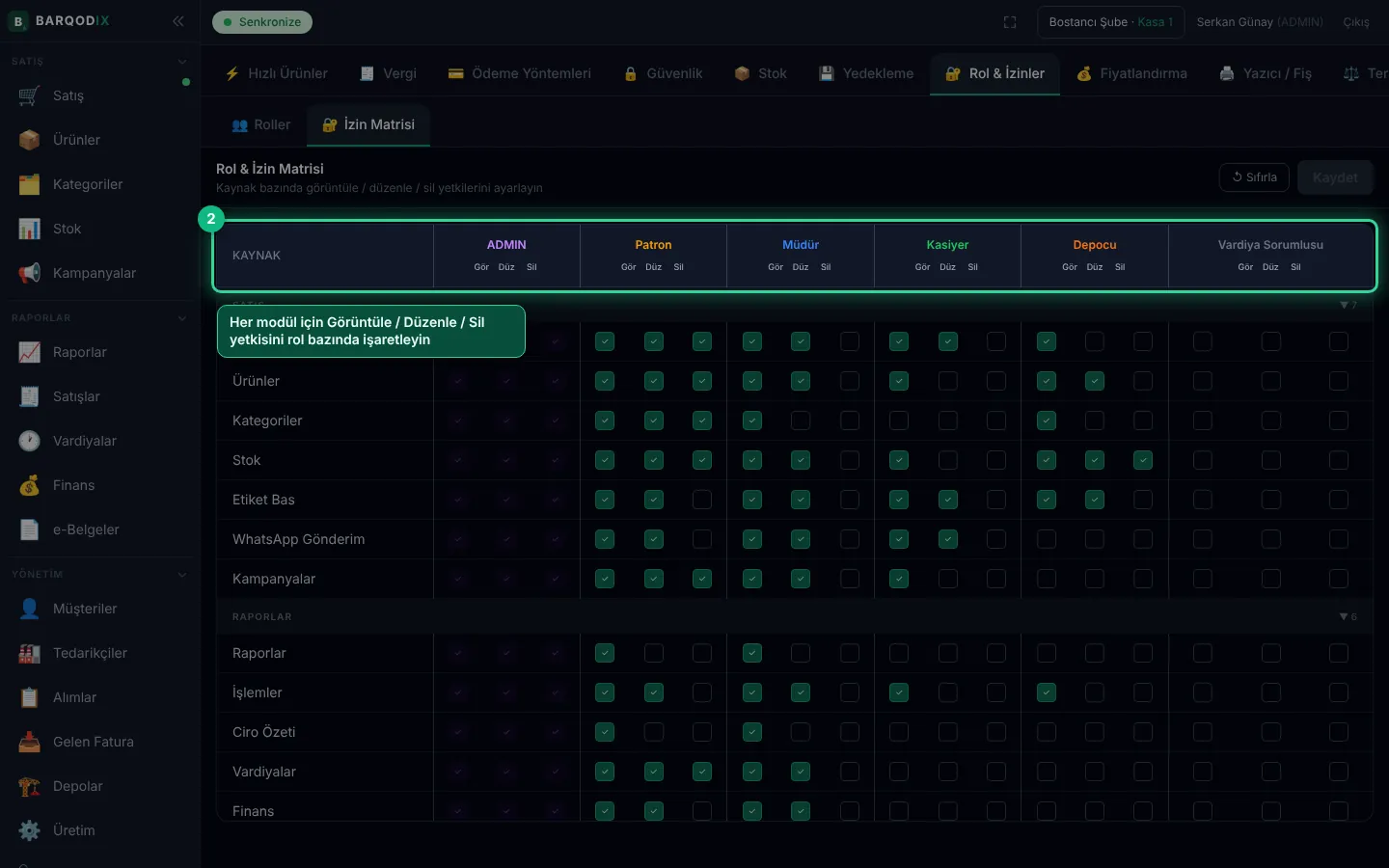Enable Kasiyer Düz permission in Stok row
Image resolution: width=1389 pixels, height=868 pixels.
948,460
